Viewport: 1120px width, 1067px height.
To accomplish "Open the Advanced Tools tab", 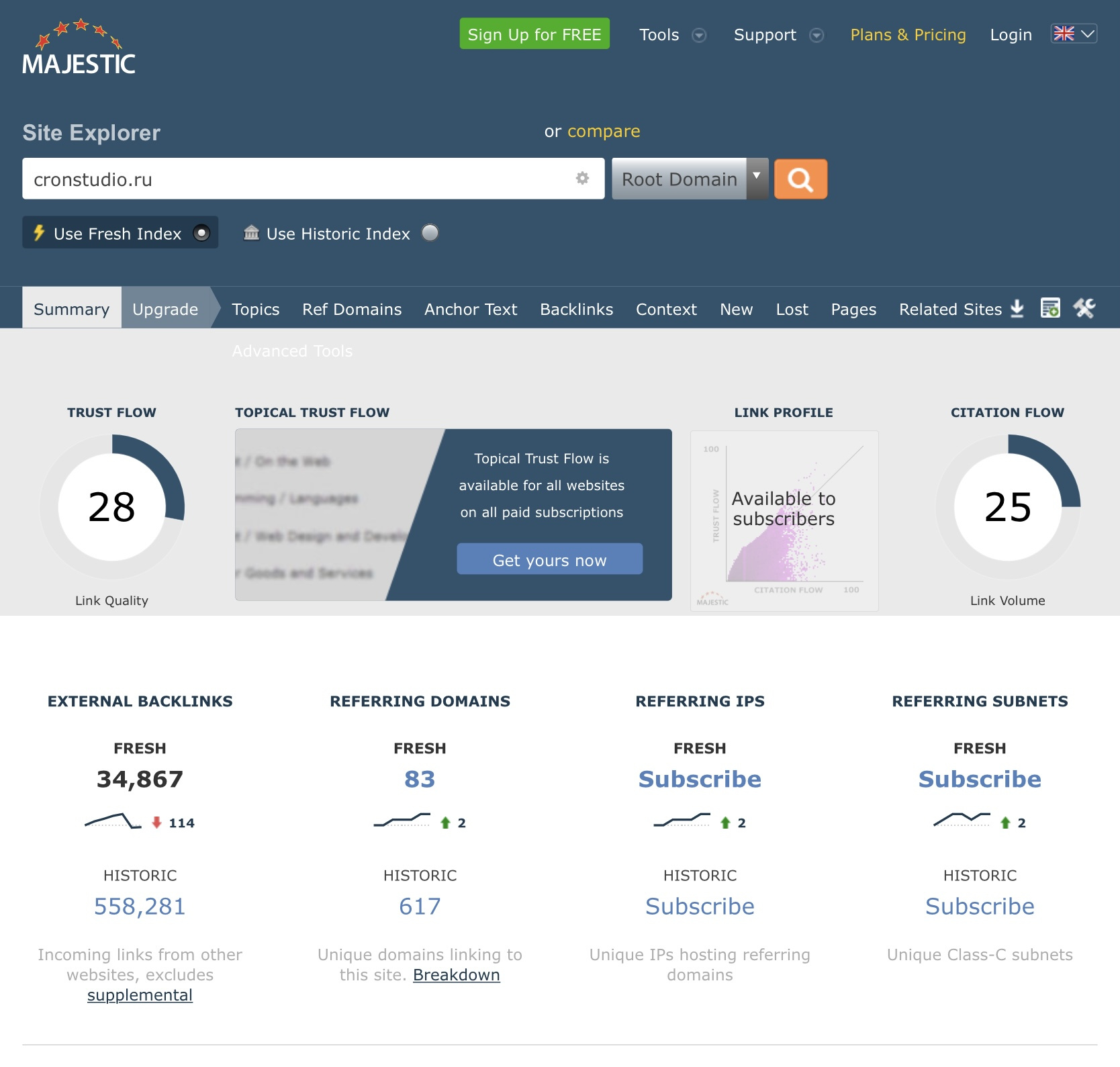I will click(292, 351).
